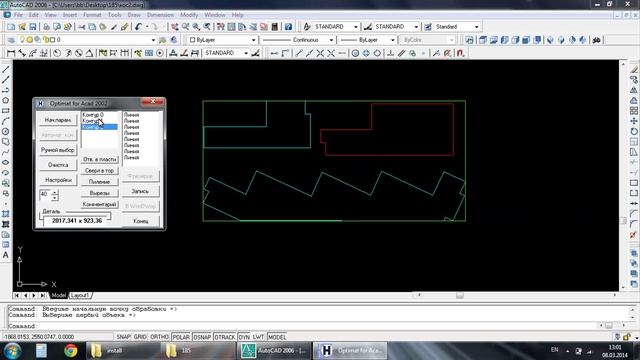Click the Cut scissors icon
Screen dimensions: 640x360
82,27
